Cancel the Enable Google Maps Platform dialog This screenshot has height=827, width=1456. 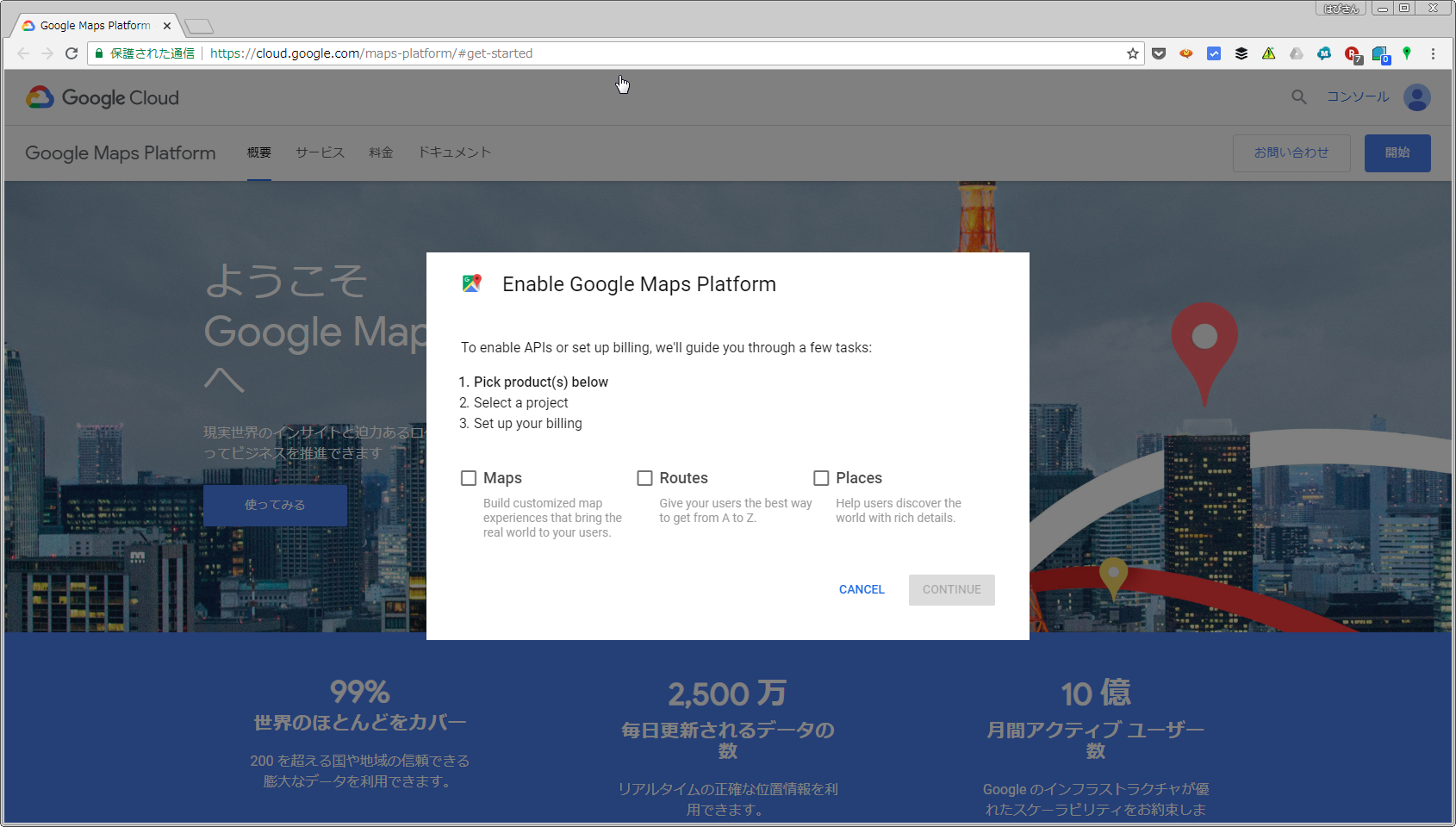click(862, 590)
